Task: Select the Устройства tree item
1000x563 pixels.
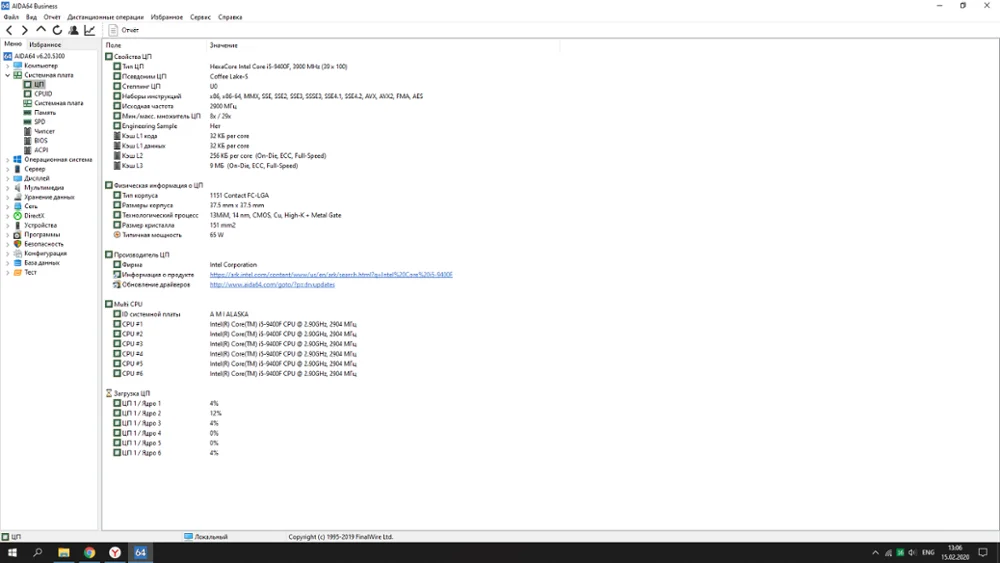Action: point(40,226)
